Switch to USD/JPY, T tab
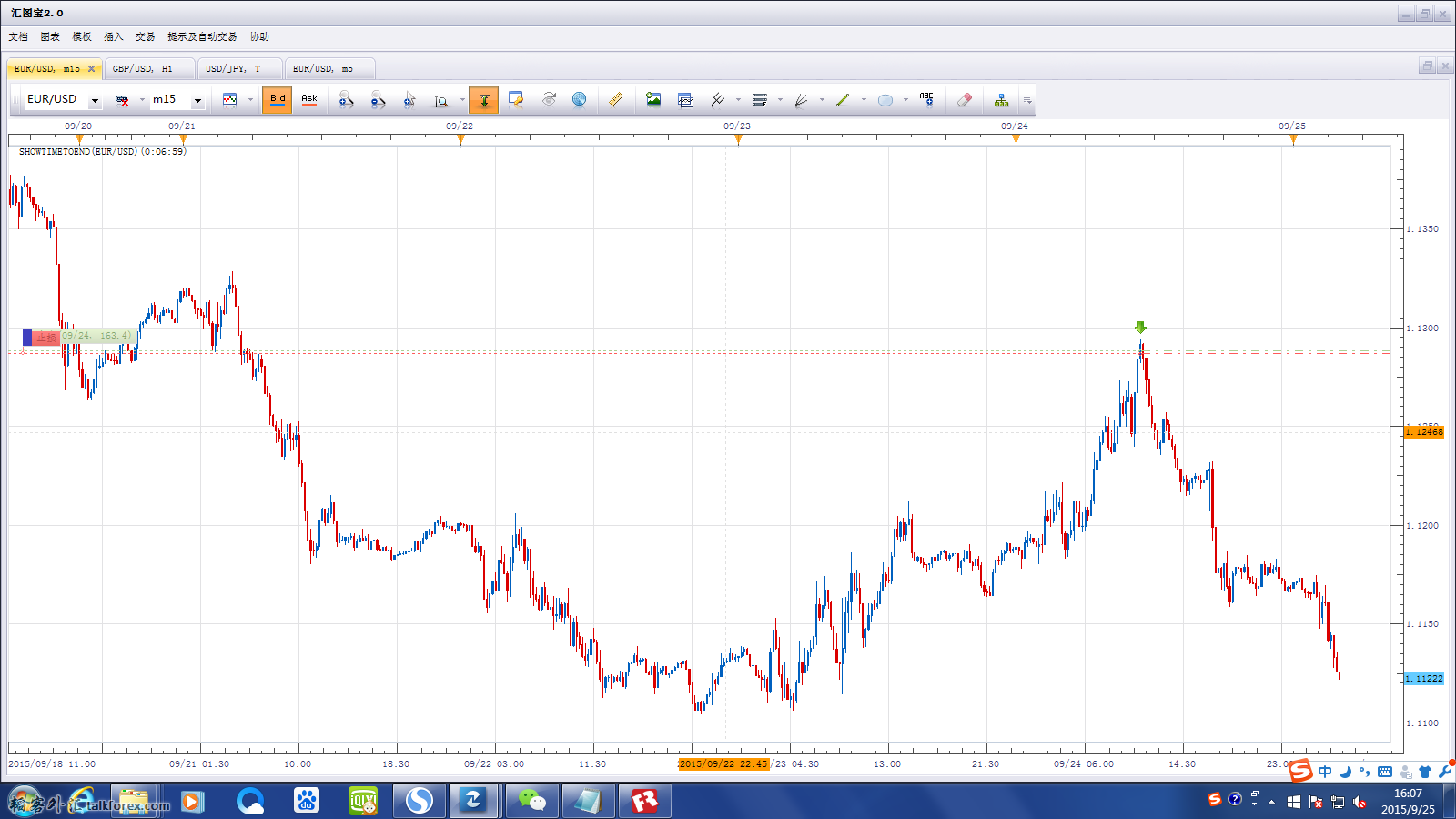The height and width of the screenshot is (819, 1456). click(238, 68)
